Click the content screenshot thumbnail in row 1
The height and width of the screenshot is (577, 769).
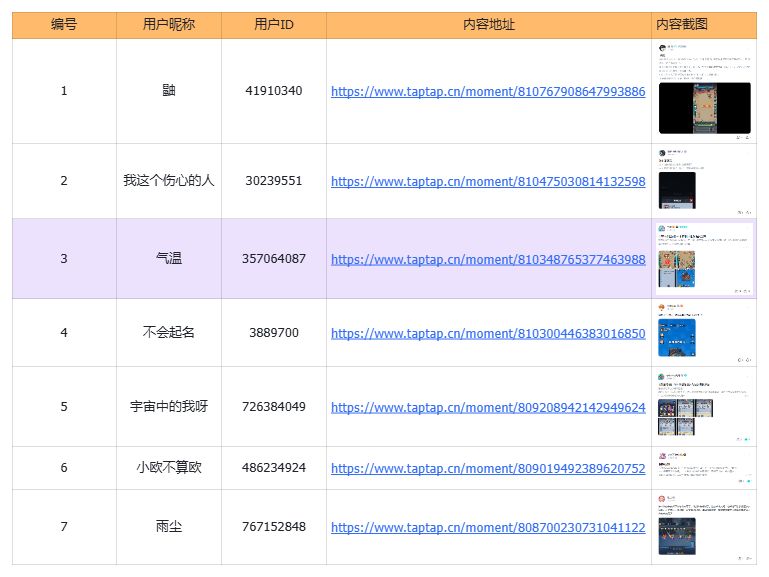pyautogui.click(x=704, y=92)
